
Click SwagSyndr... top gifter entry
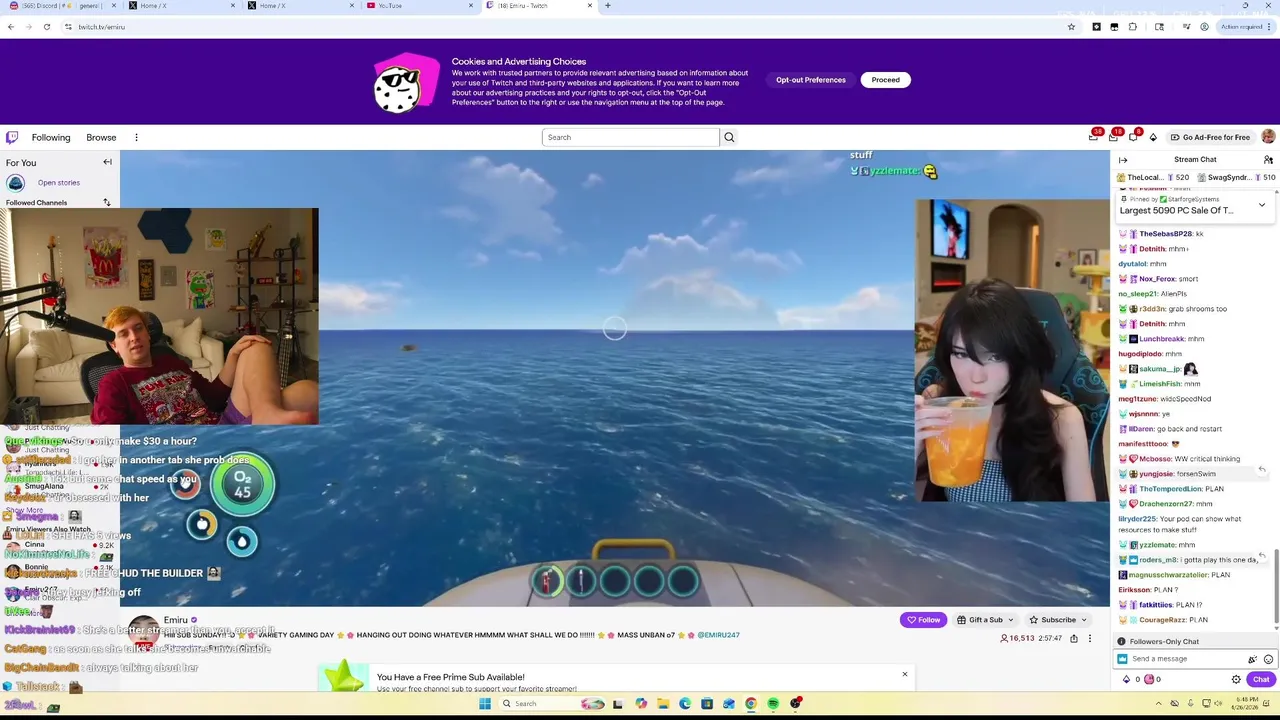(x=1237, y=177)
